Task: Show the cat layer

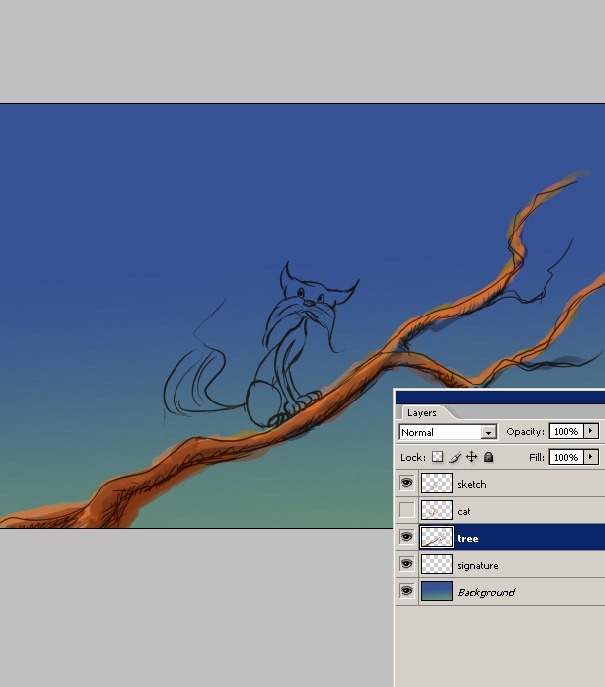Action: tap(406, 510)
